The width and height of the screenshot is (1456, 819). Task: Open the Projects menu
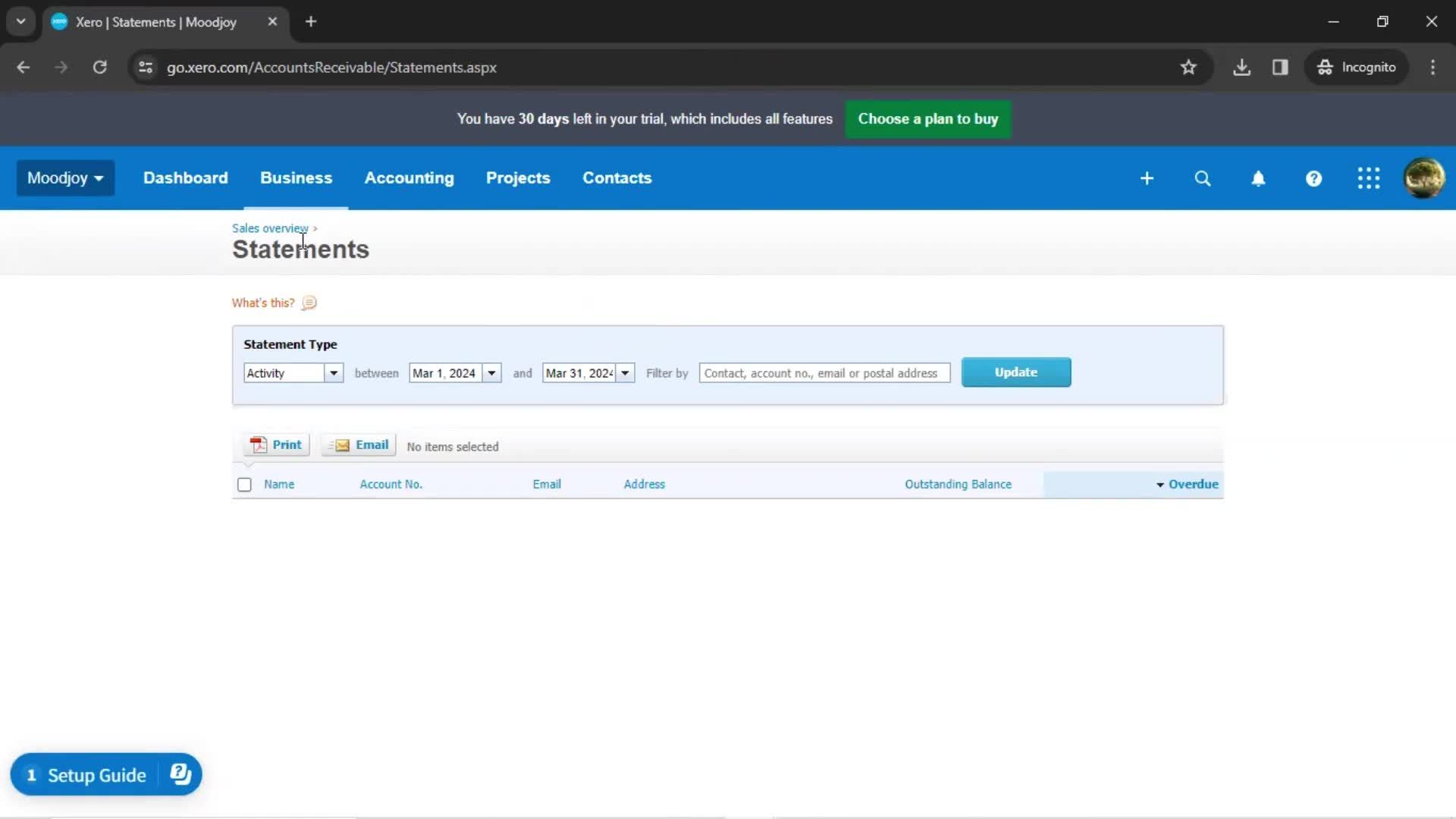click(518, 178)
